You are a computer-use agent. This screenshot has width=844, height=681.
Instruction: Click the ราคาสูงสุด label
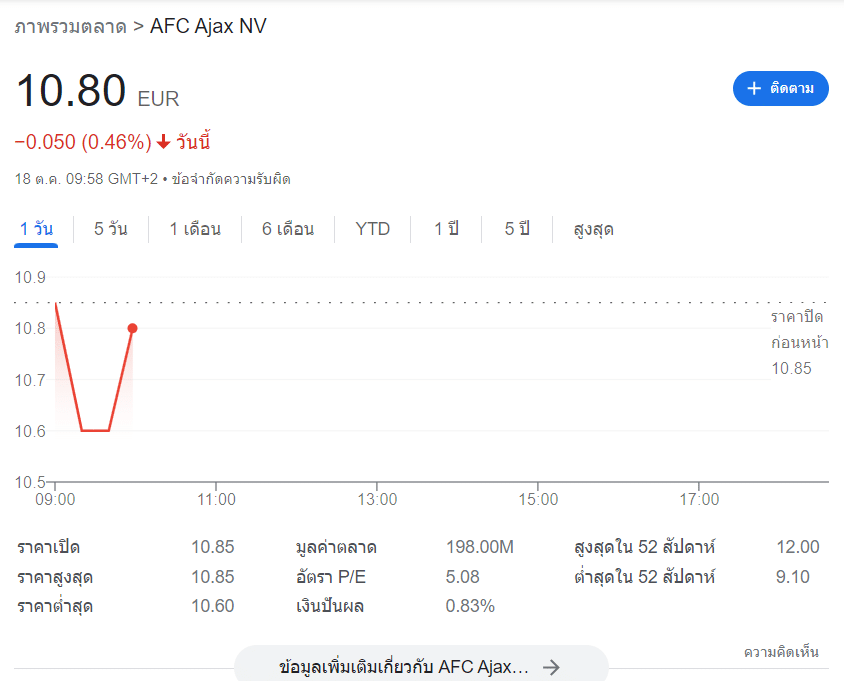pos(55,577)
